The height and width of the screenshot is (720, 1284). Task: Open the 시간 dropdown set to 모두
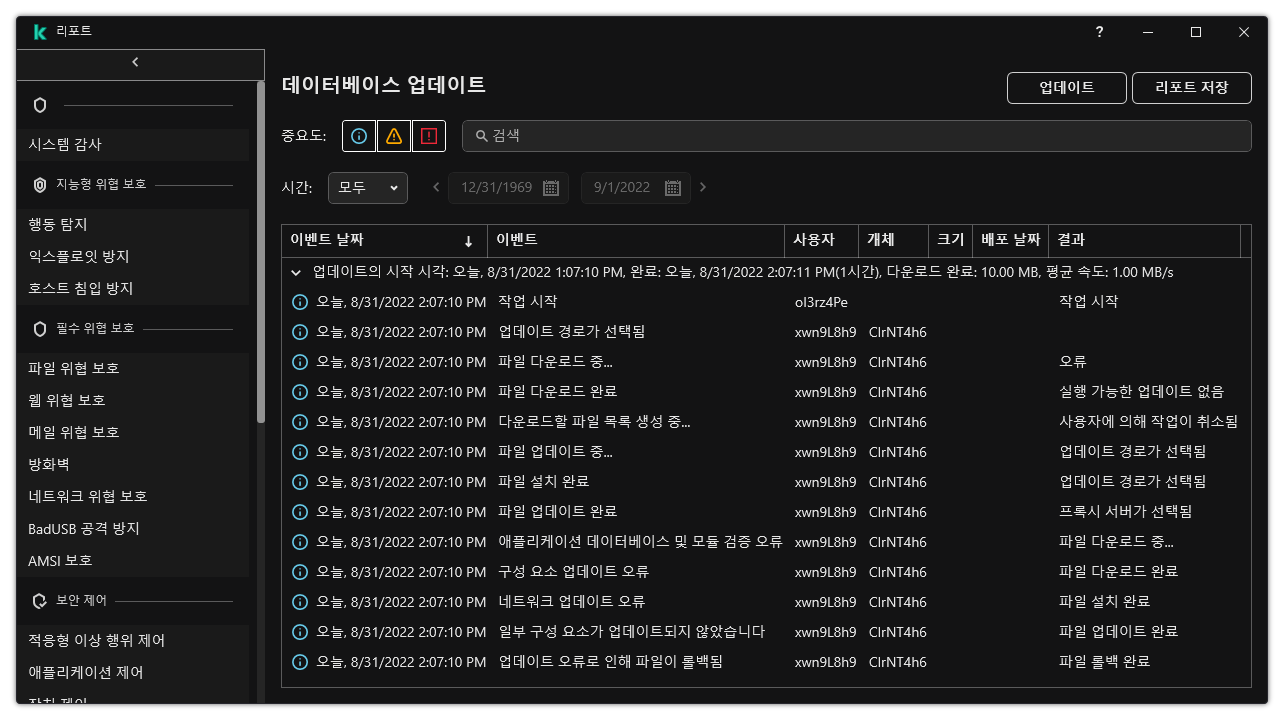click(x=367, y=187)
